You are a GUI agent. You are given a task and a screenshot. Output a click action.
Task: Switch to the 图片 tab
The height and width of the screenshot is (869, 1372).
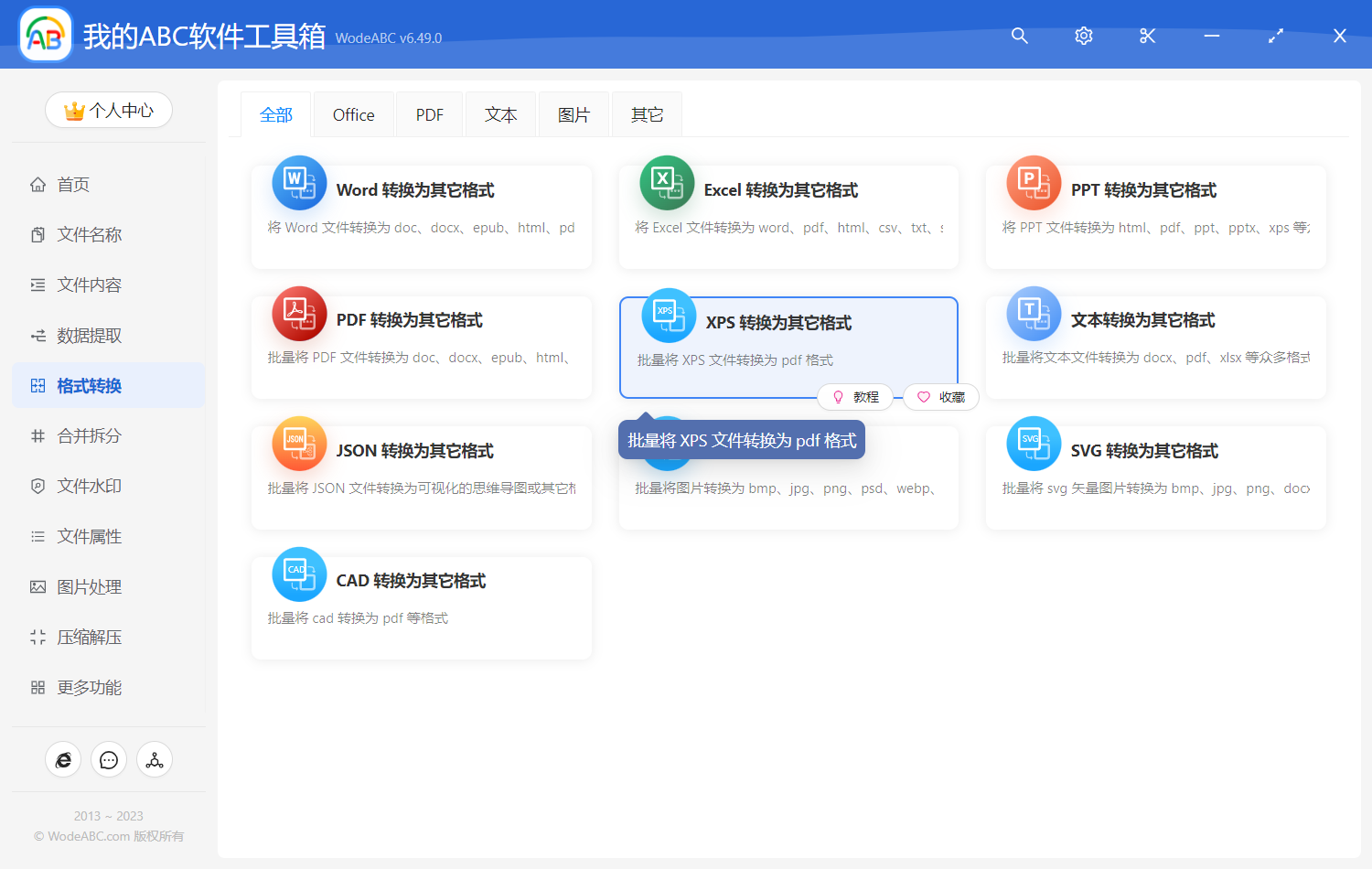(x=573, y=113)
